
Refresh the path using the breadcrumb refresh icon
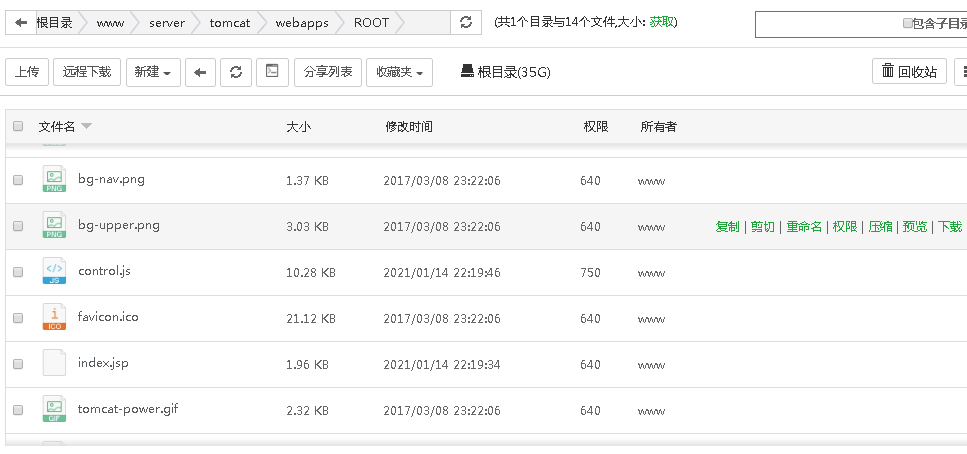tap(465, 22)
